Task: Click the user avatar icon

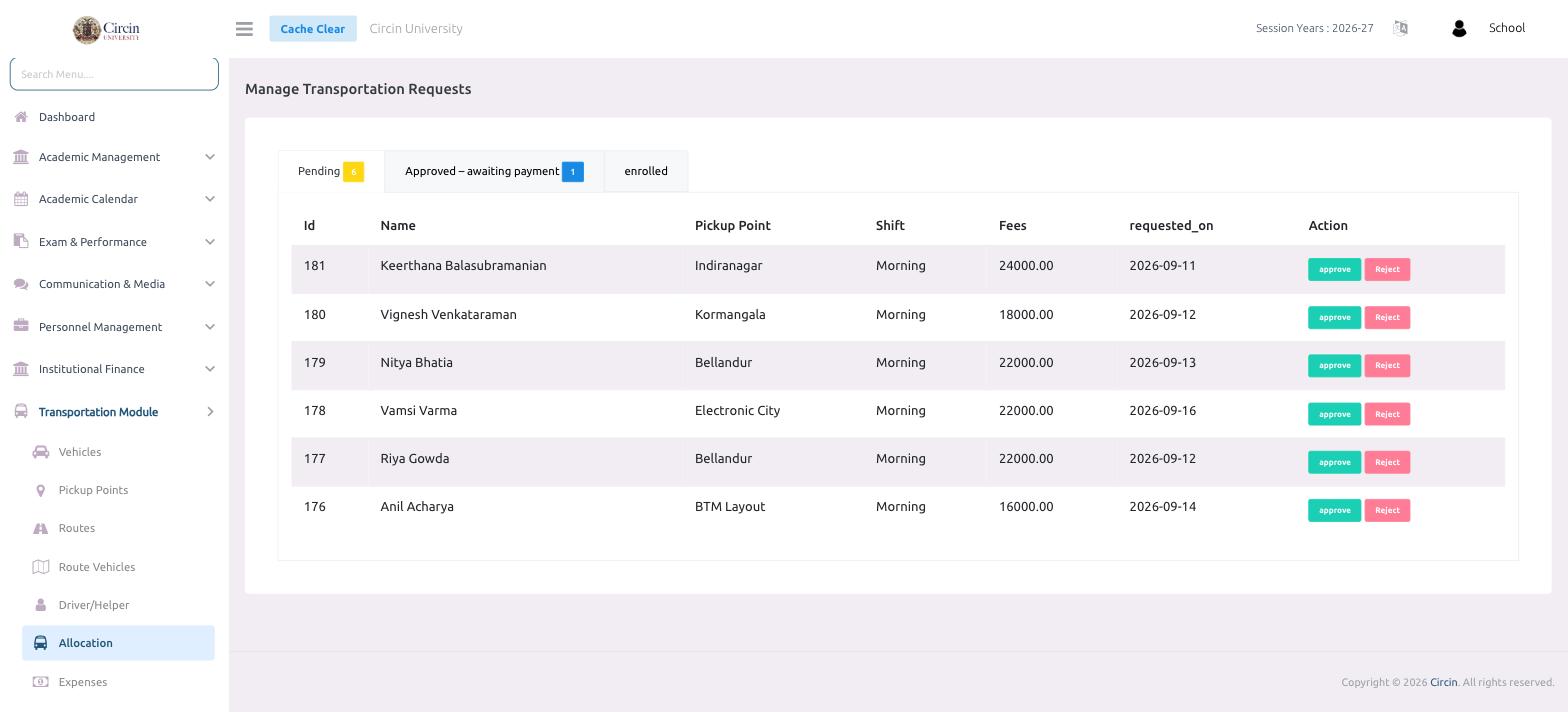Action: 1459,28
